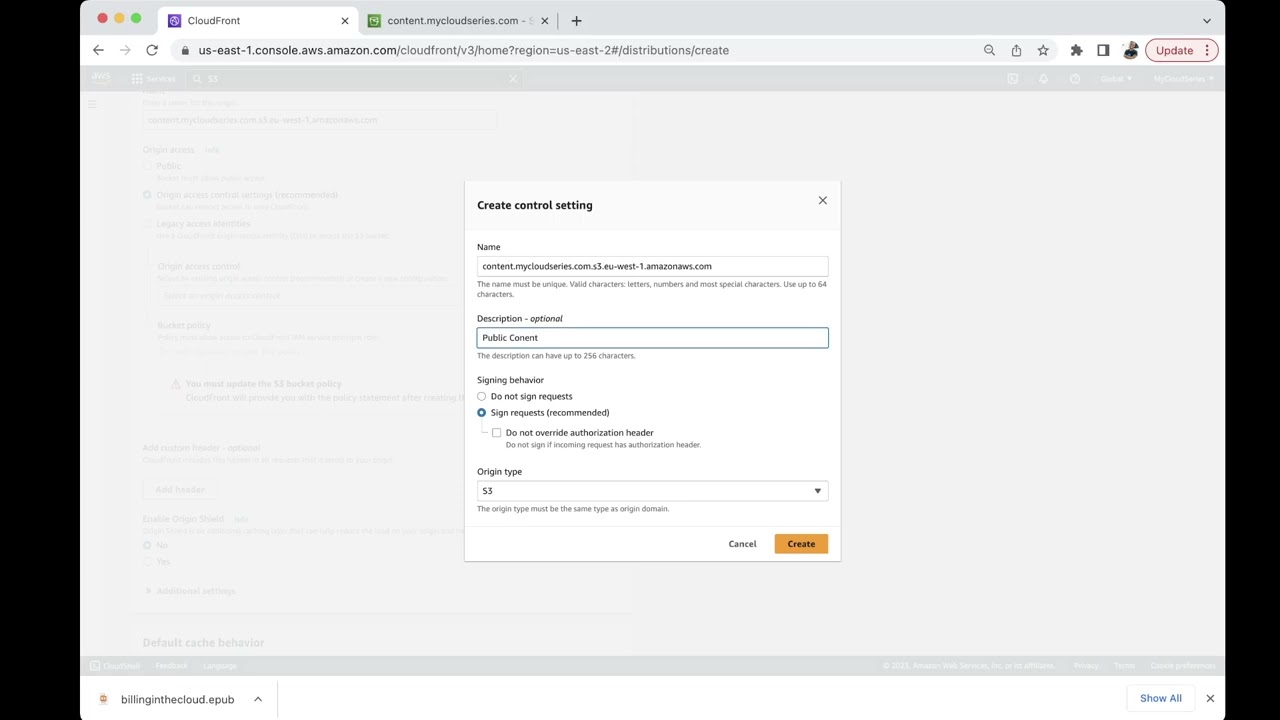
Task: Clear the AWS search field
Action: pos(513,78)
